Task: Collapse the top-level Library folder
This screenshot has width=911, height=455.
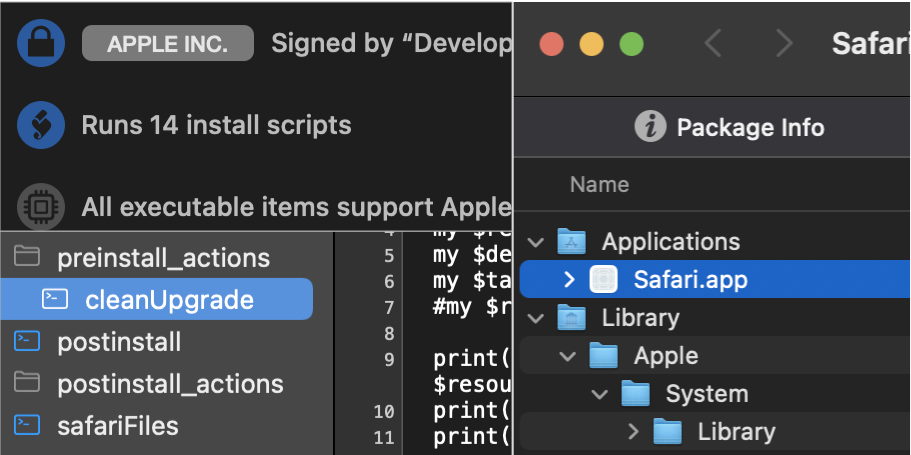Action: [536, 318]
